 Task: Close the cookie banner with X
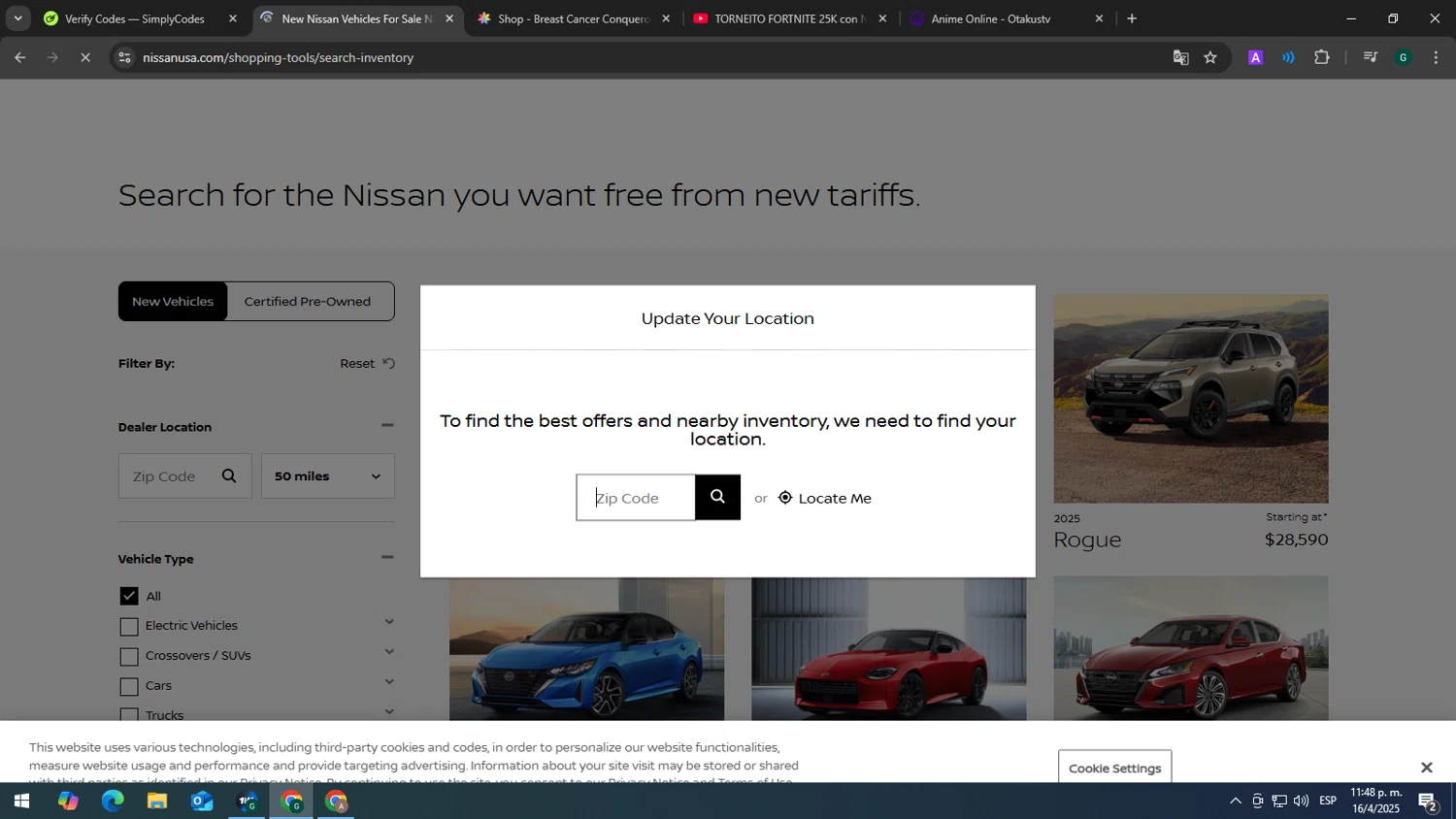[1426, 768]
